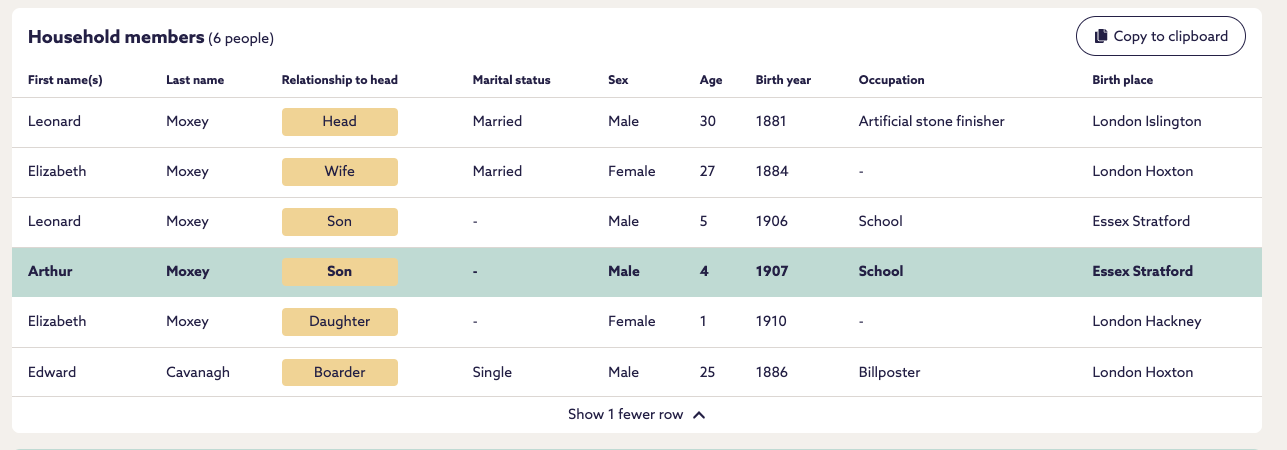
Task: Click the London Islington birth place
Action: tap(1146, 121)
